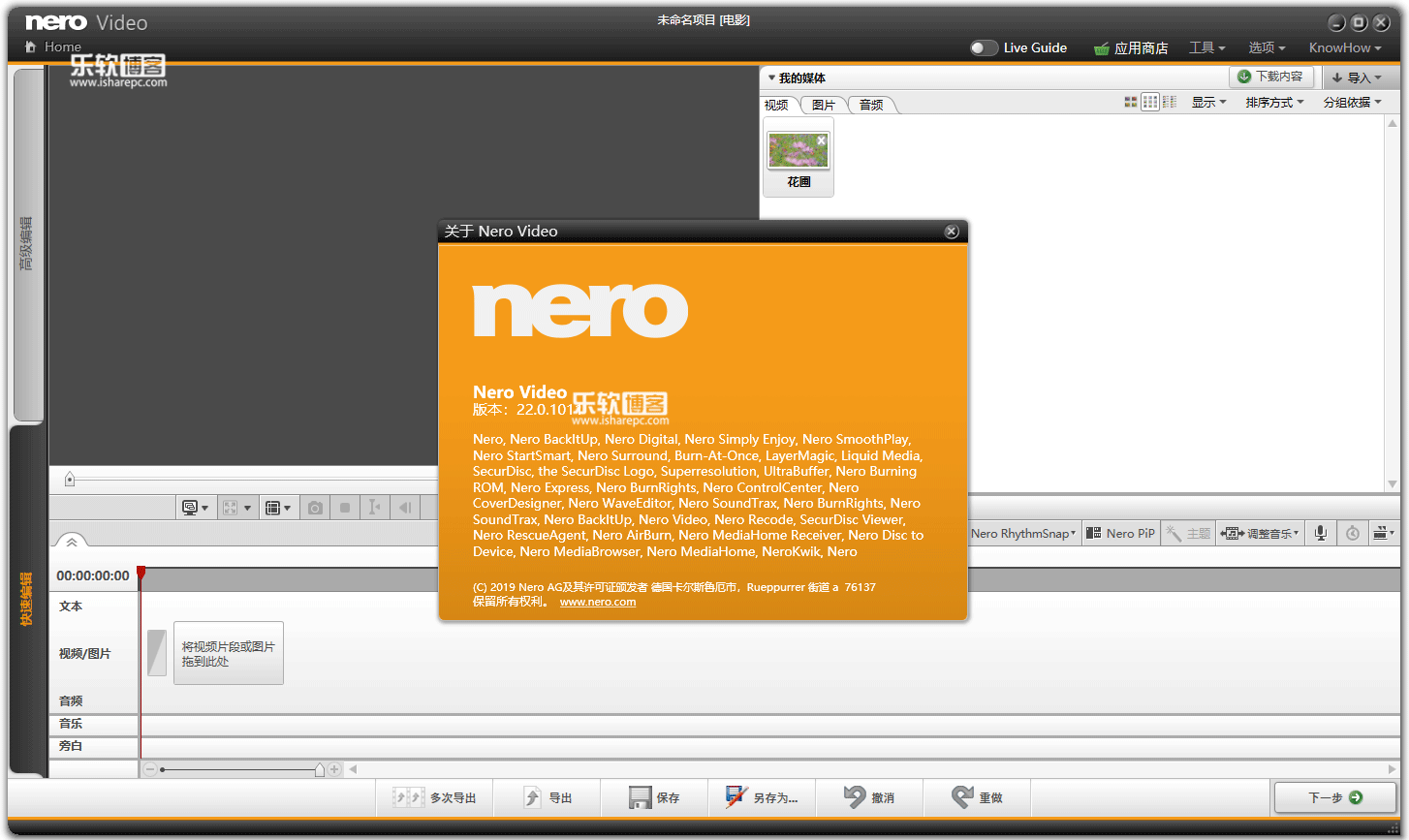Image resolution: width=1409 pixels, height=840 pixels.
Task: Open Nero PiP picture-in-picture tool
Action: point(1120,533)
